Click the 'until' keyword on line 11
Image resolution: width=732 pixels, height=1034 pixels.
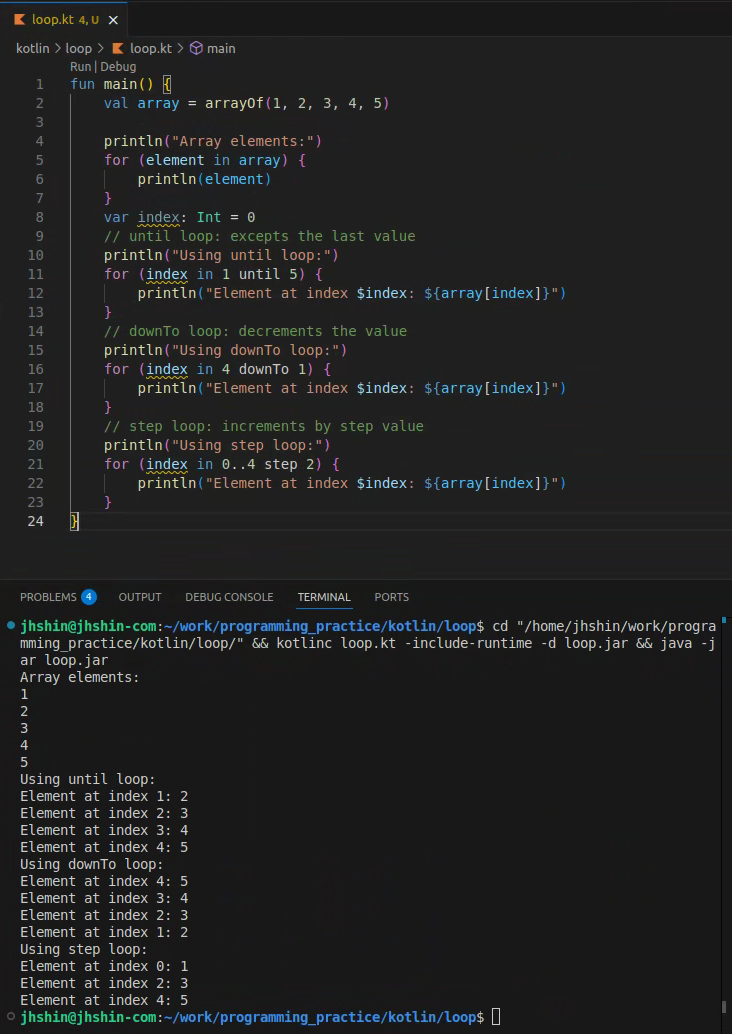click(x=259, y=274)
